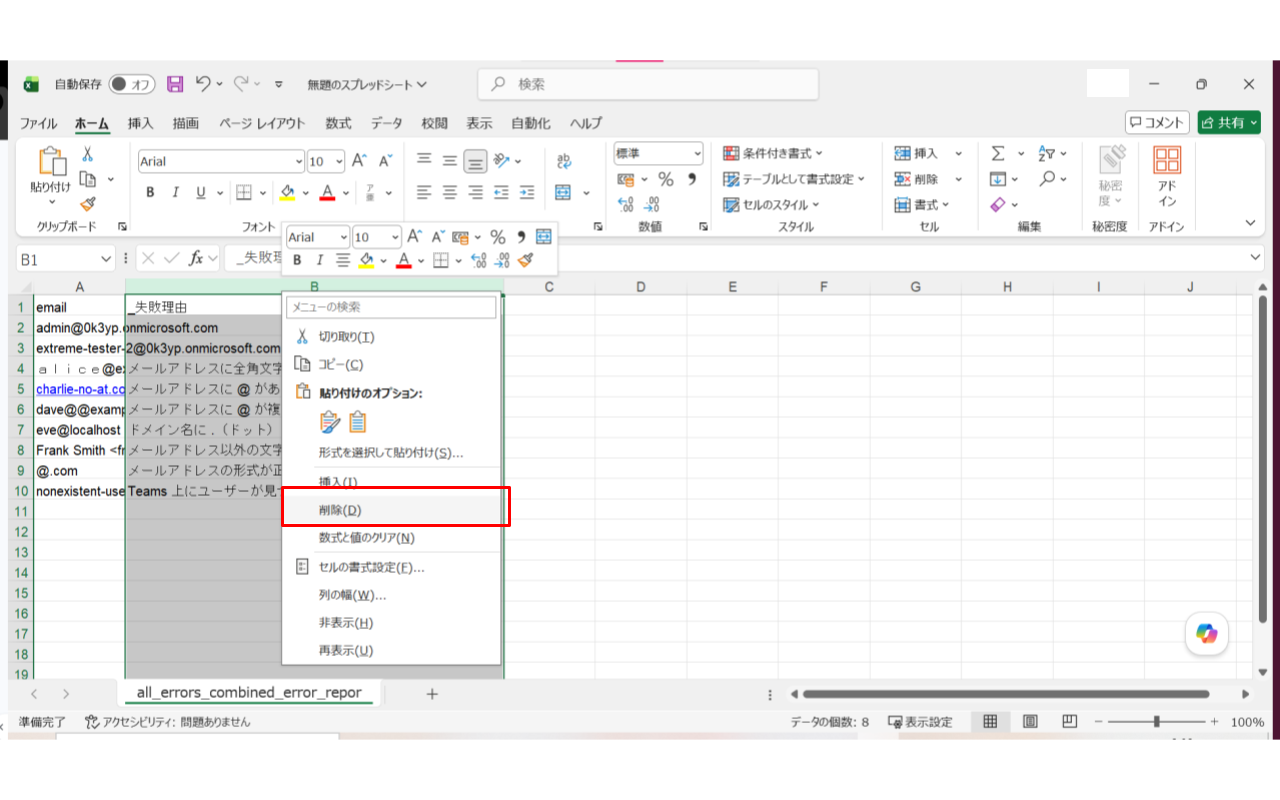Click the Clear eraser icon in editing group
This screenshot has height=800, width=1280.
[998, 204]
